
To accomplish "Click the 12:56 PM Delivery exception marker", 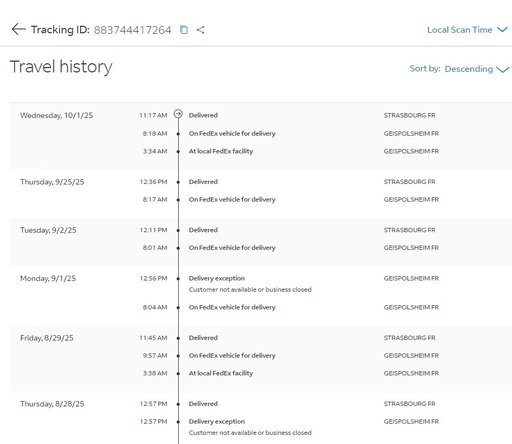I will 178,279.
